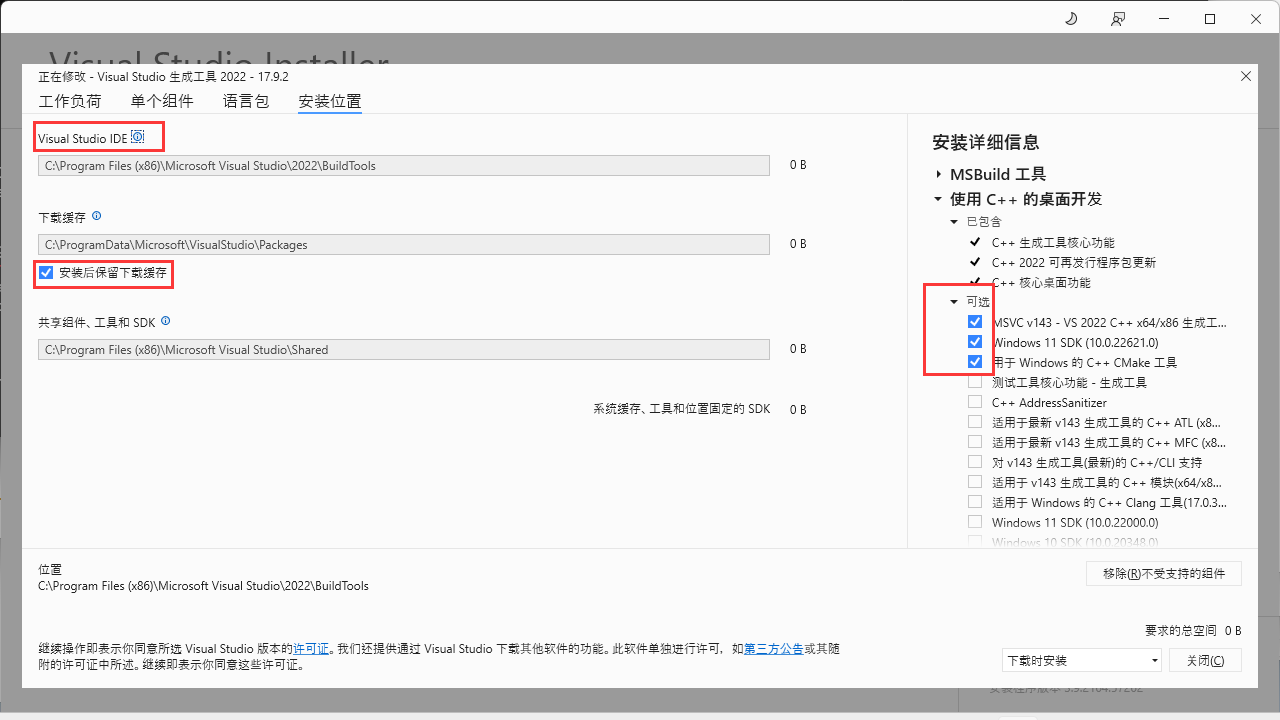Open the 第三方公告 link

(774, 649)
